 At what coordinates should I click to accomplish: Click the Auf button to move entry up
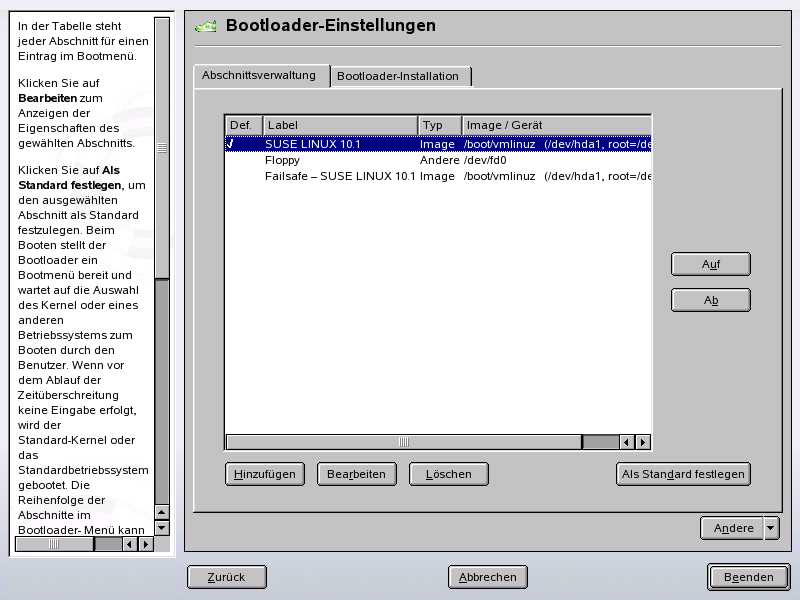[710, 264]
